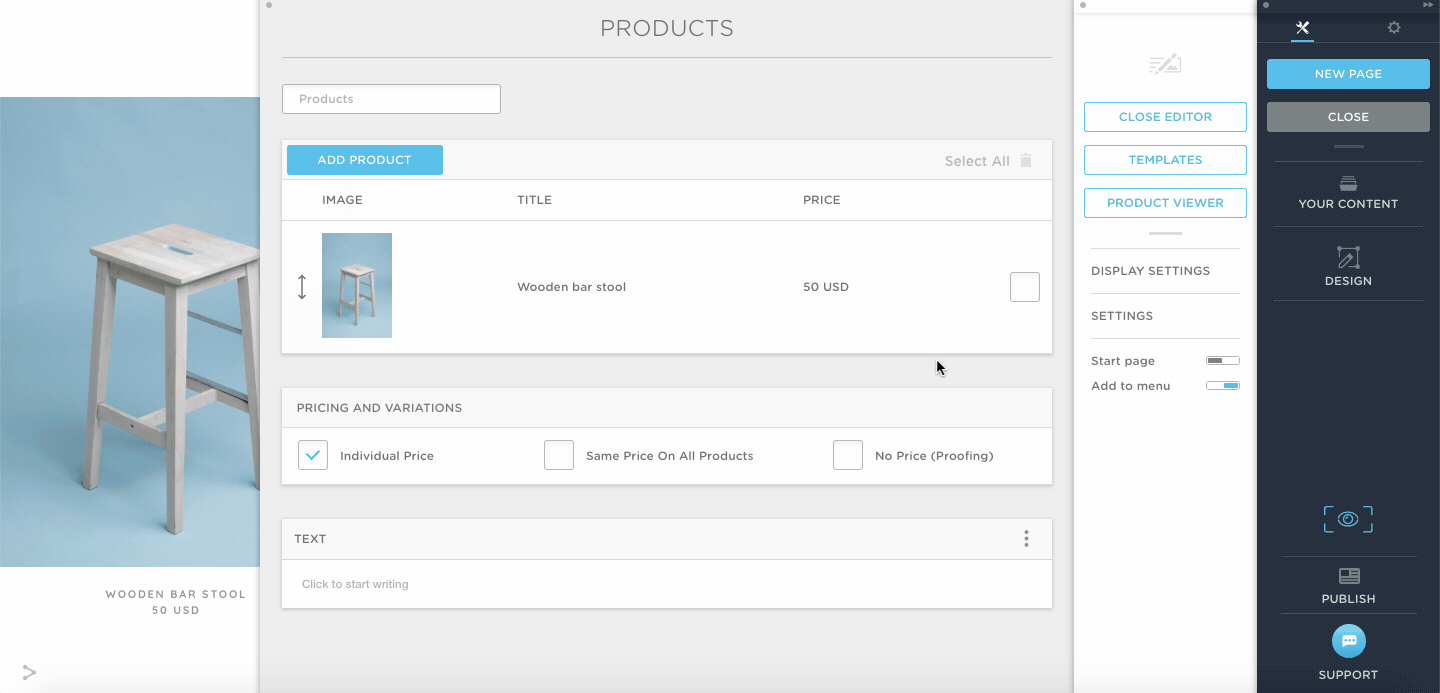
Task: Click the PRICE column header
Action: click(x=822, y=200)
